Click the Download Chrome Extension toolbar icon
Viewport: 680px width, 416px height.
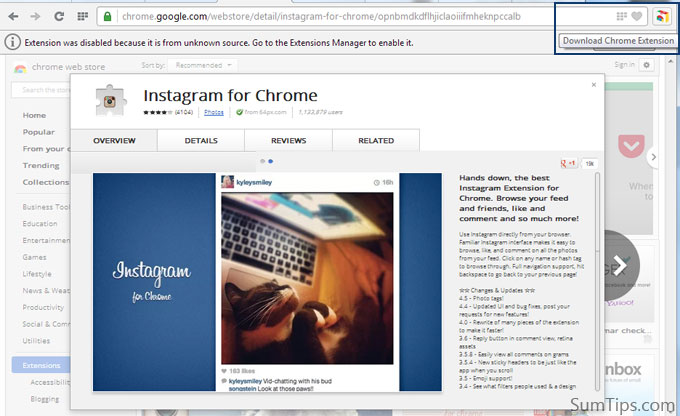(x=662, y=17)
